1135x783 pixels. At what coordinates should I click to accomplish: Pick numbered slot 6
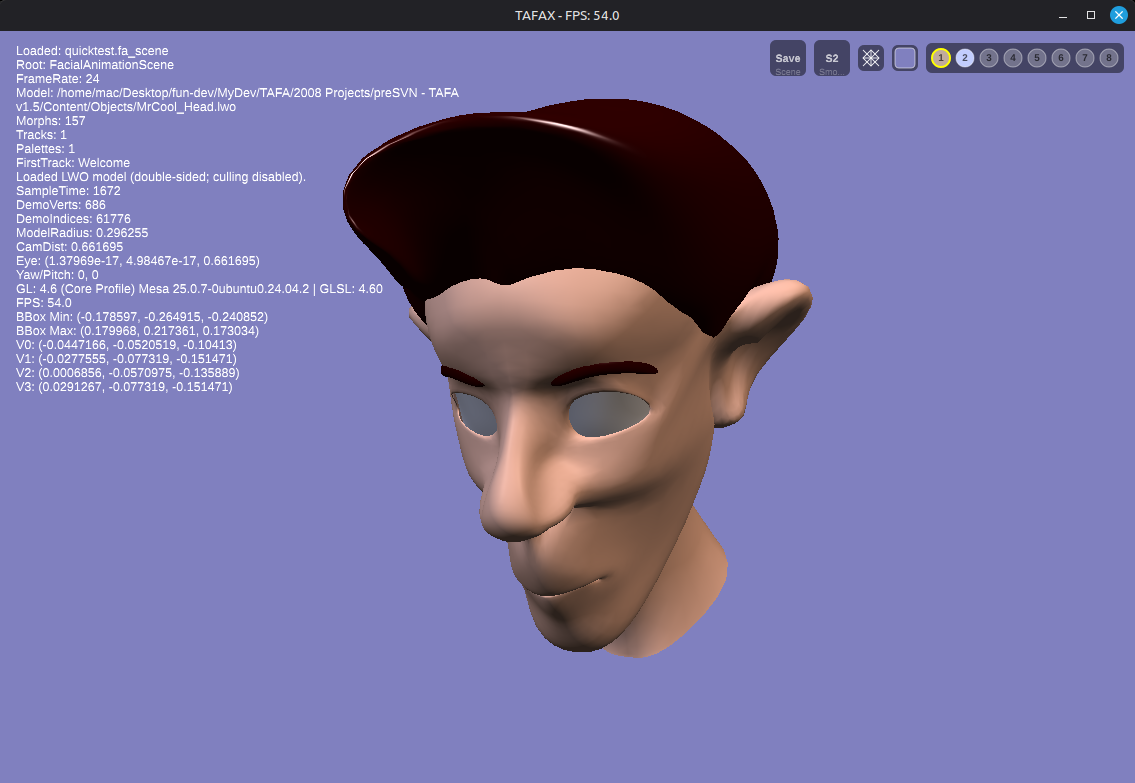[1061, 58]
